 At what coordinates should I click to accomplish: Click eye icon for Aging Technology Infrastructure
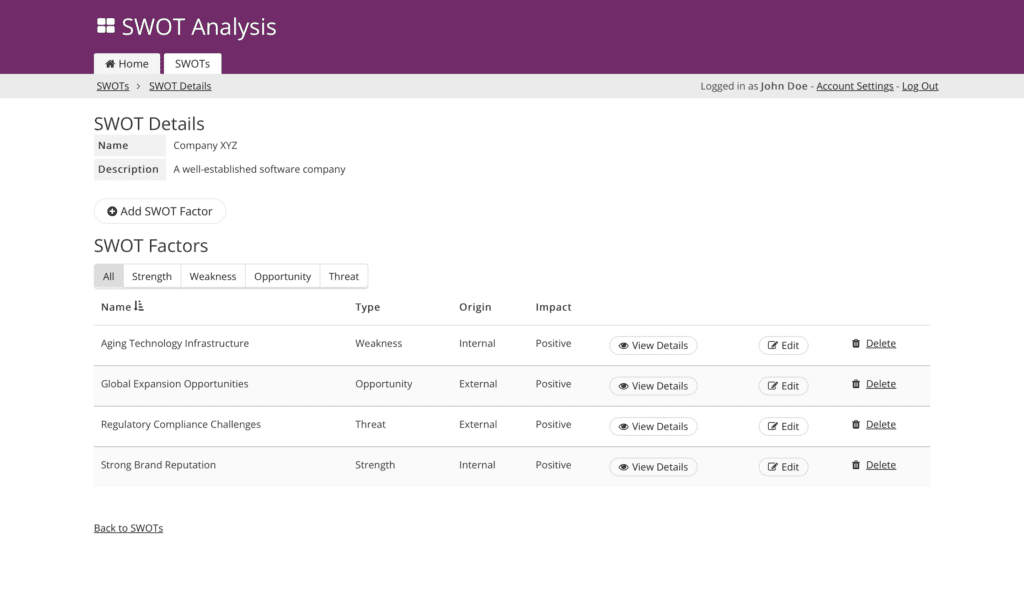coord(623,346)
